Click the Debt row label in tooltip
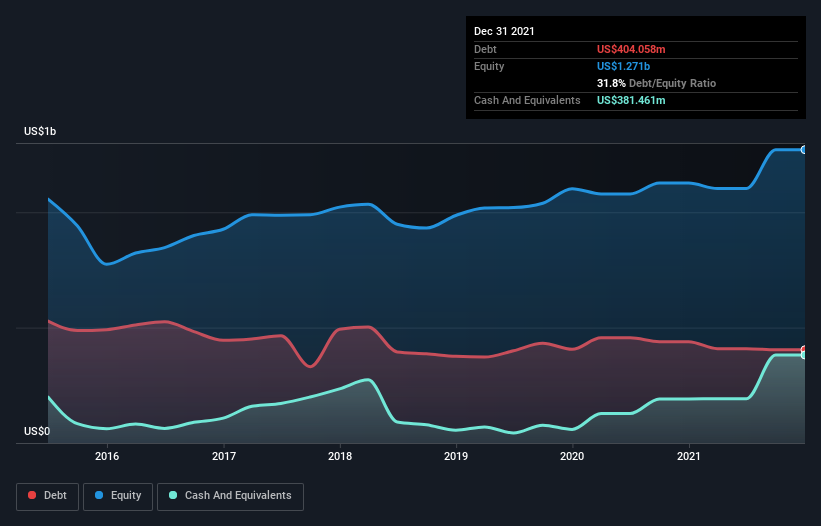 pyautogui.click(x=485, y=49)
